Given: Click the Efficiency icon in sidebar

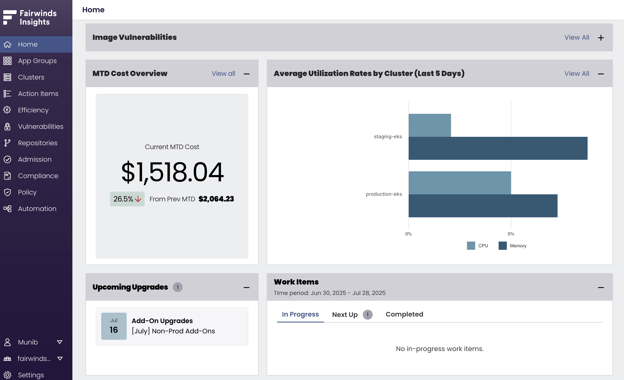Looking at the screenshot, I should (7, 110).
